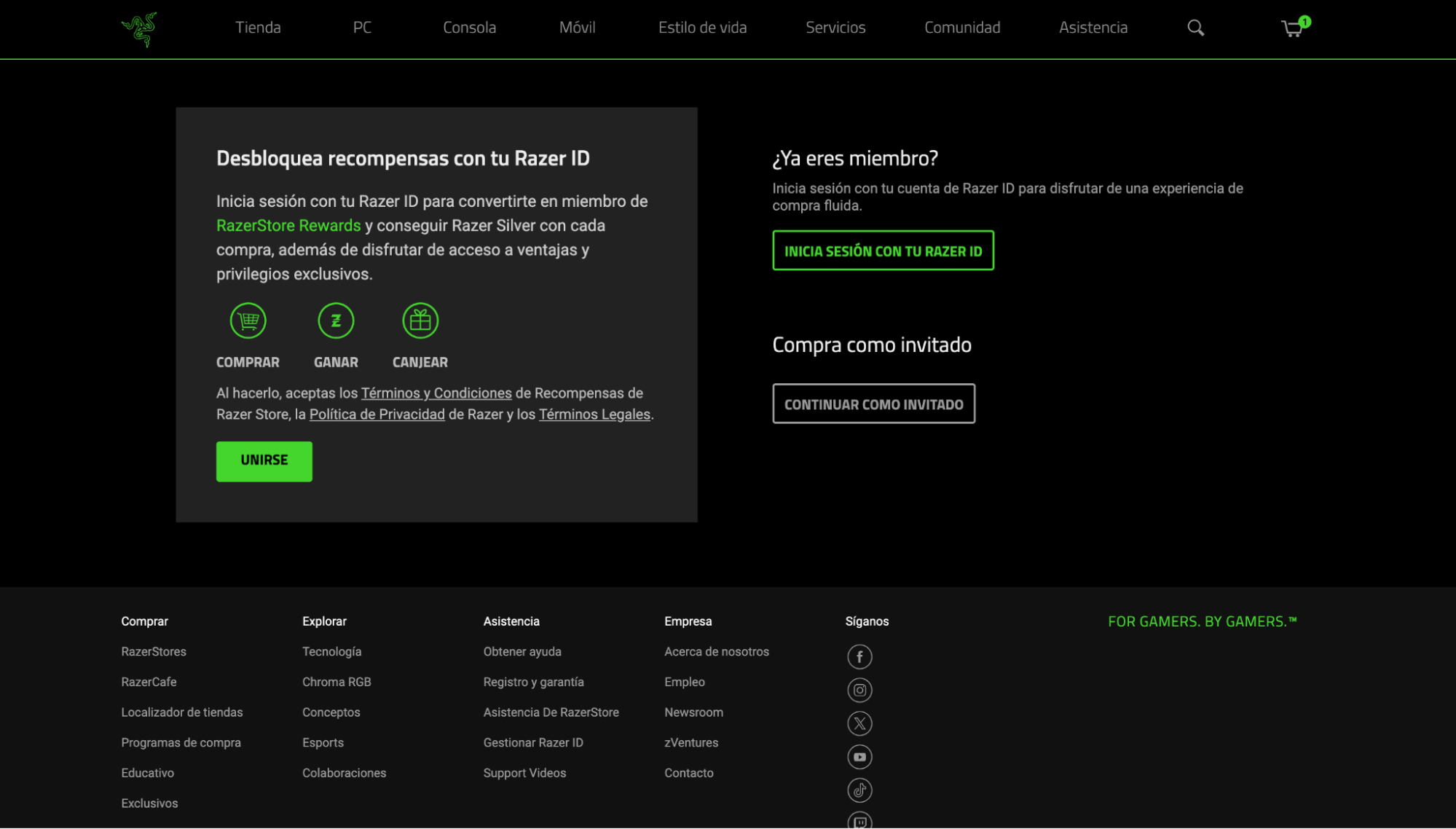Open the Estilo de vida menu
The image size is (1456, 829).
pos(702,28)
